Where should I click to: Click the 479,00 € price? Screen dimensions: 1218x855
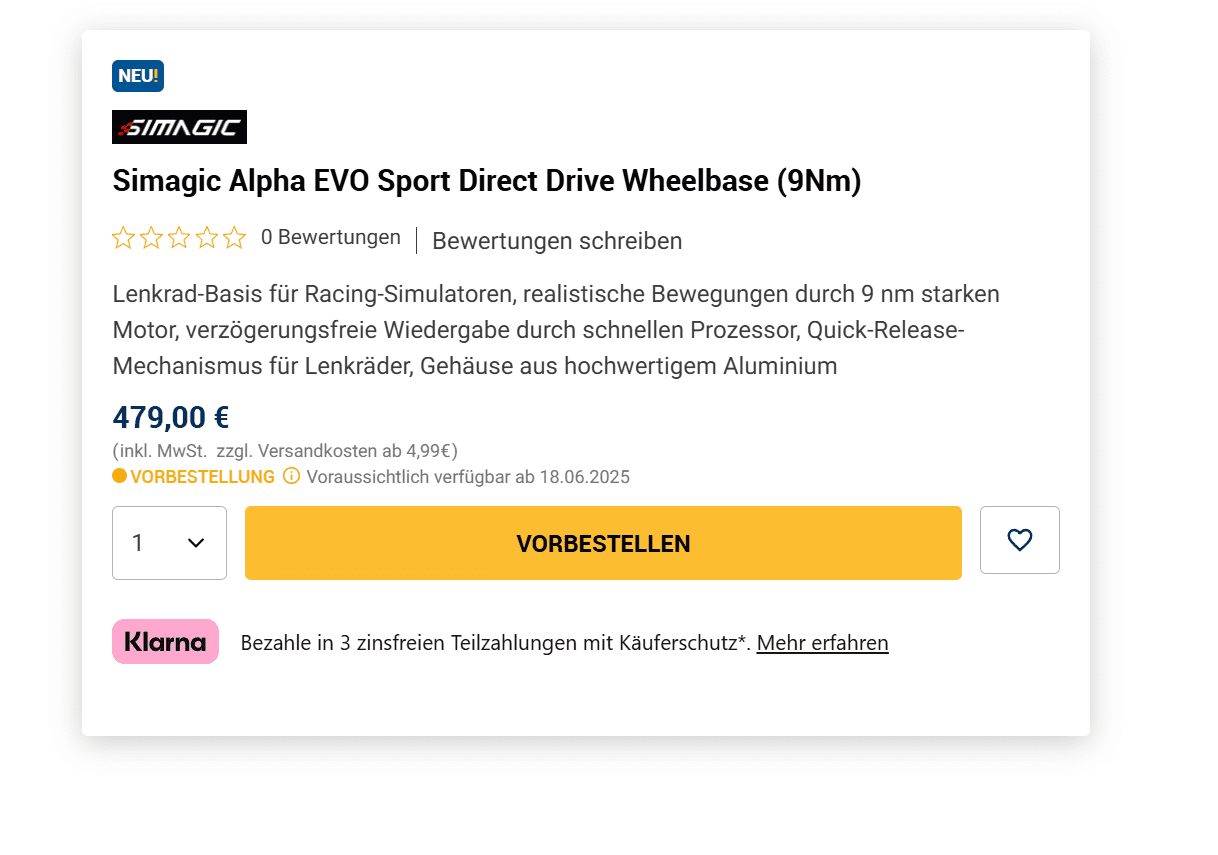171,417
